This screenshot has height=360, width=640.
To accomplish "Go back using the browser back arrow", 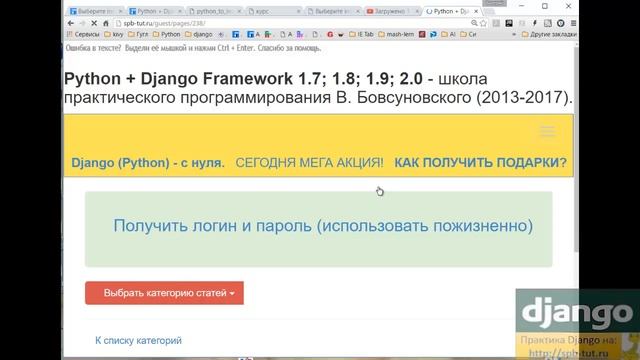I will point(71,23).
